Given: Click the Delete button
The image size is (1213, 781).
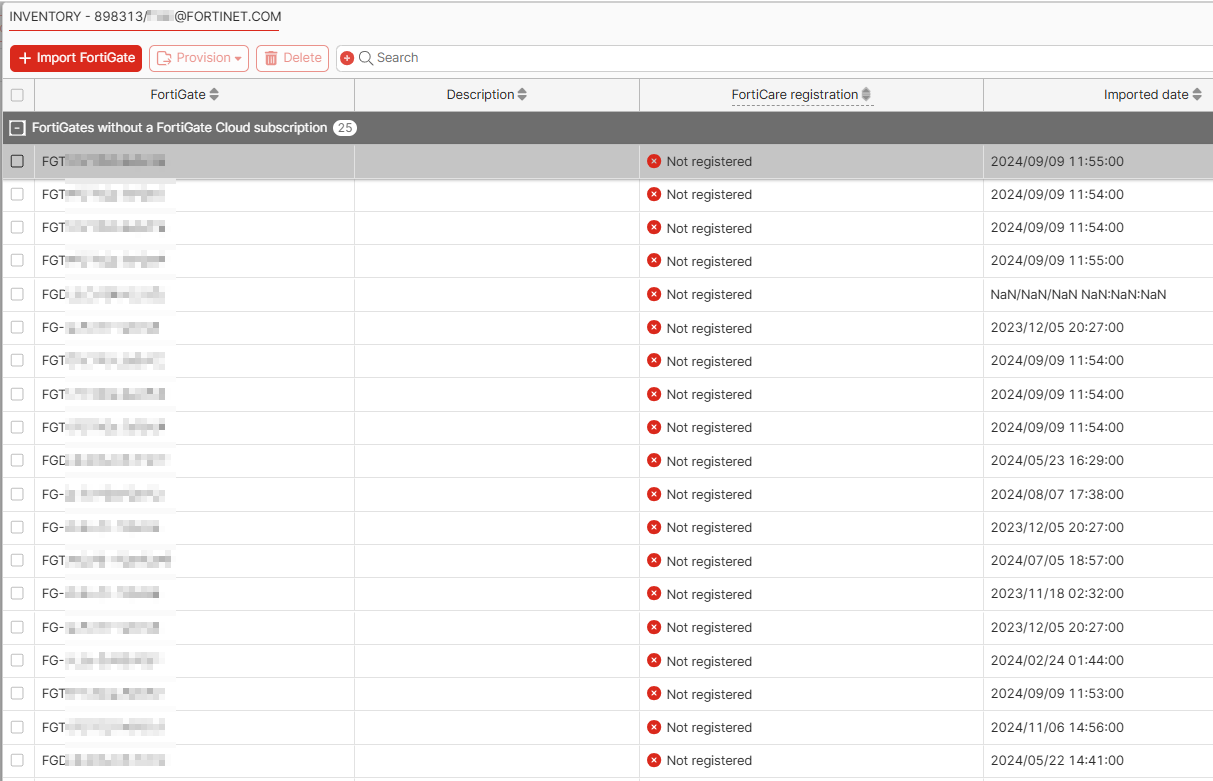Looking at the screenshot, I should pyautogui.click(x=292, y=58).
